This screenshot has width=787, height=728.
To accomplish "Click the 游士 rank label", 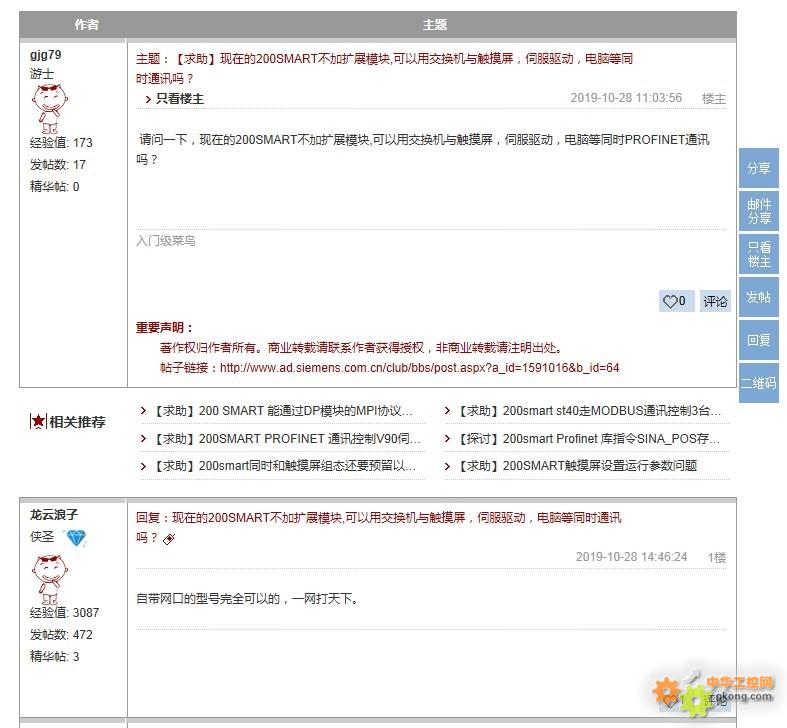I will 42,74.
